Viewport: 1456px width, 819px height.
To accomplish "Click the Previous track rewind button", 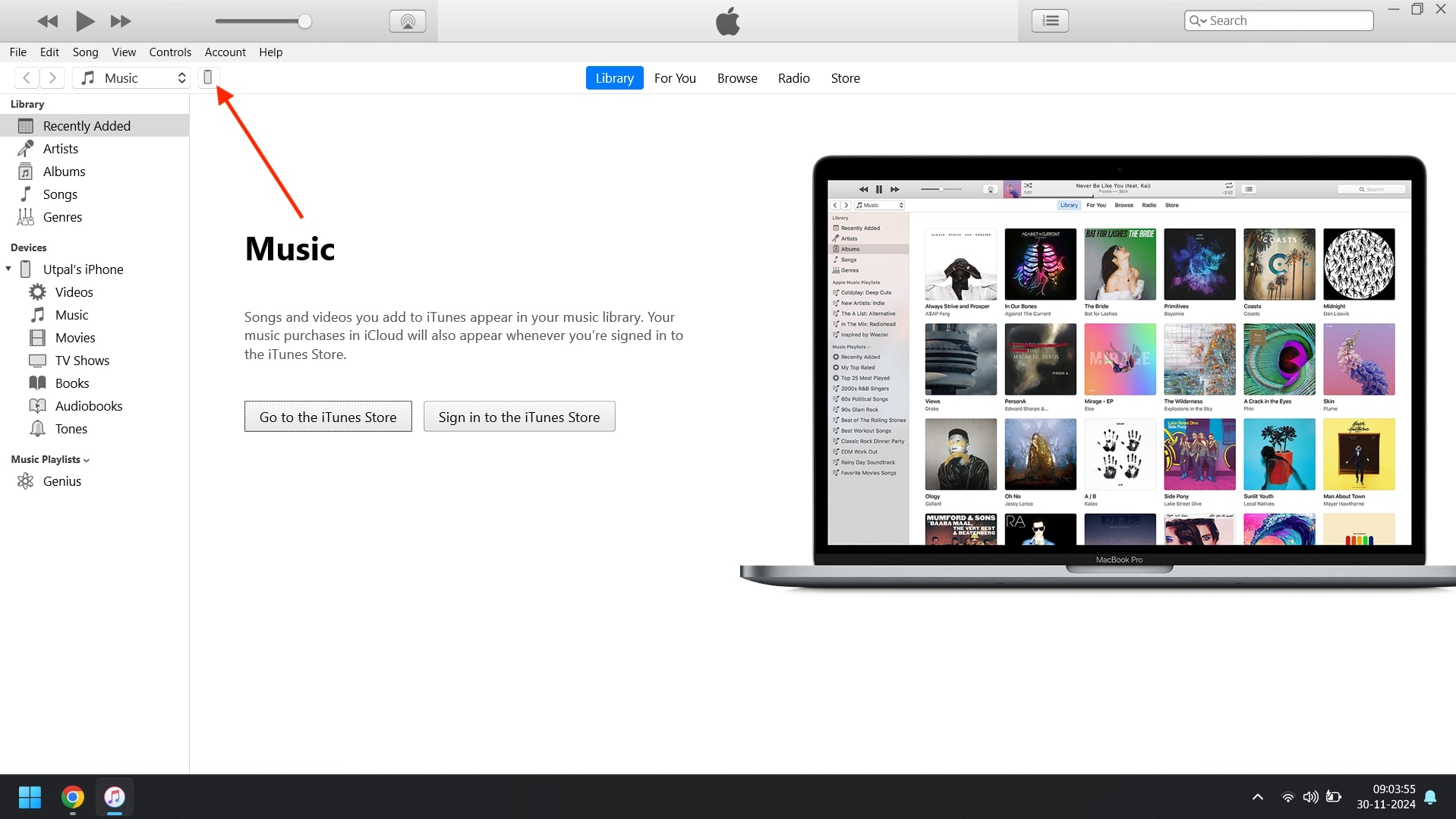I will pyautogui.click(x=48, y=21).
